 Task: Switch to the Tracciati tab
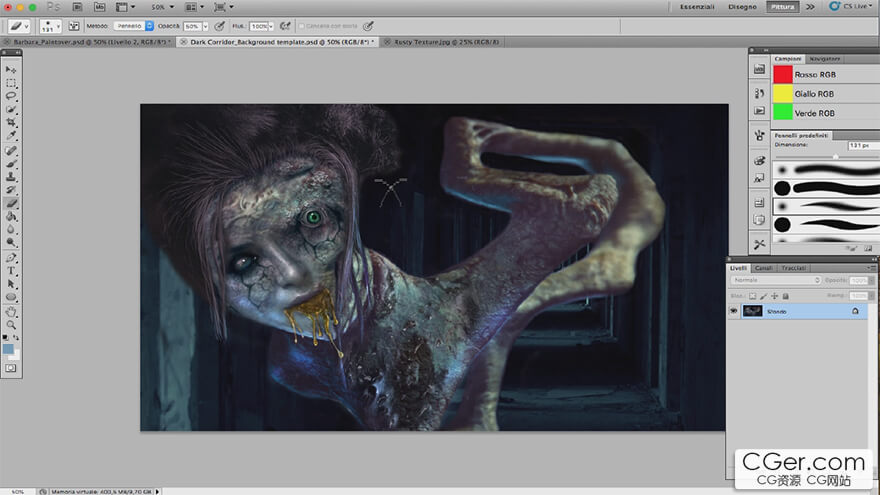point(794,268)
